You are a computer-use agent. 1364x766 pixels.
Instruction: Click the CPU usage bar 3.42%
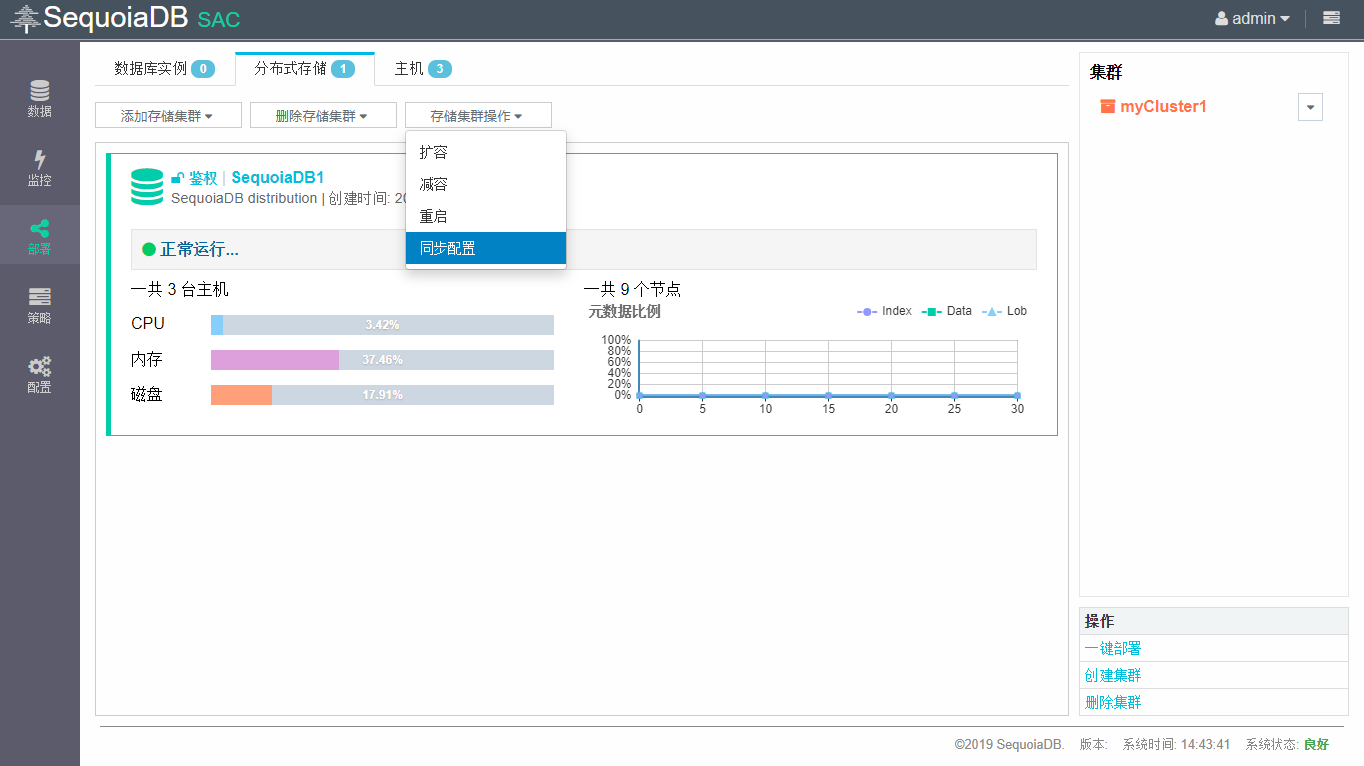382,325
